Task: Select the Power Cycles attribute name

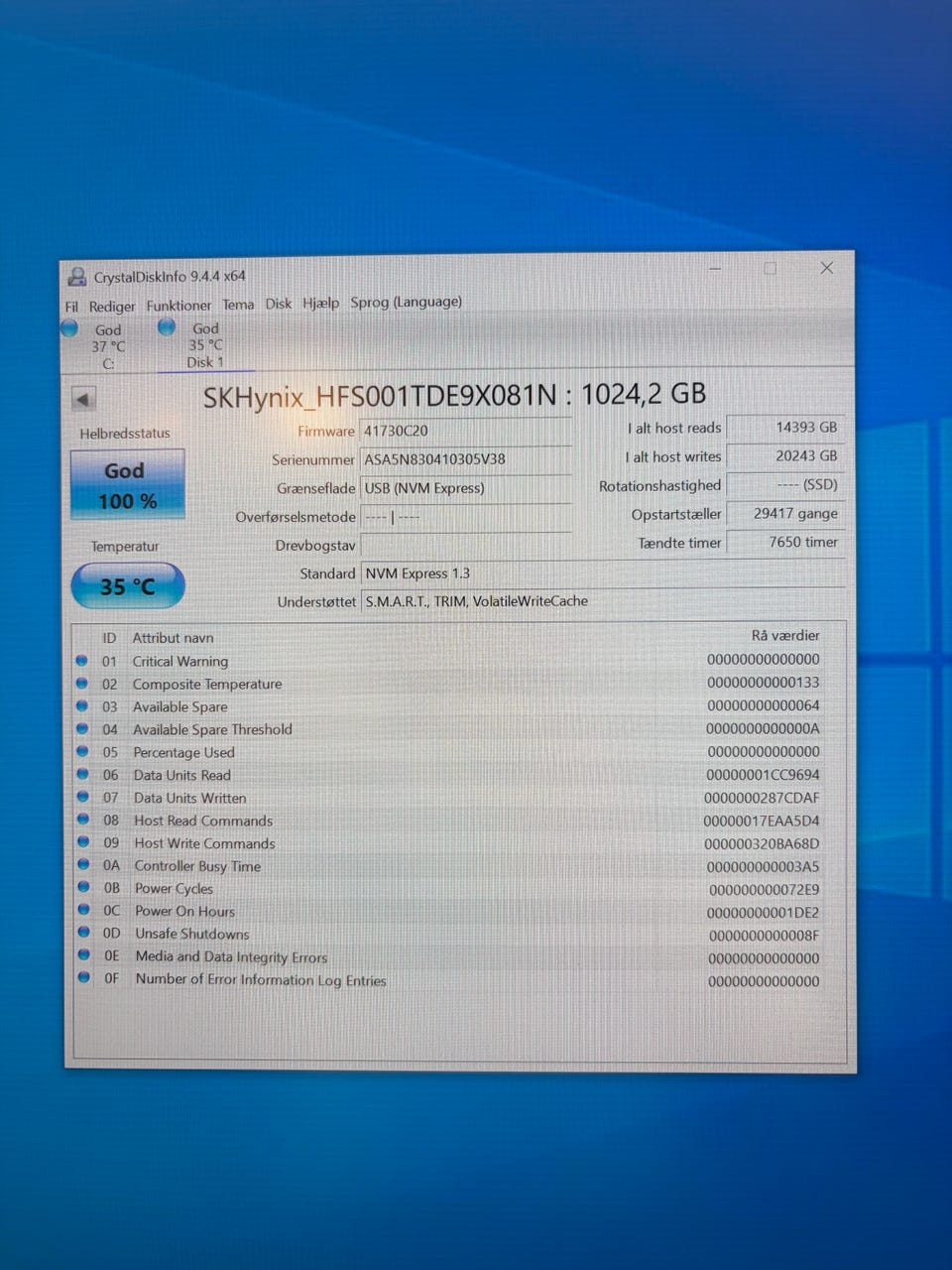Action: [175, 889]
